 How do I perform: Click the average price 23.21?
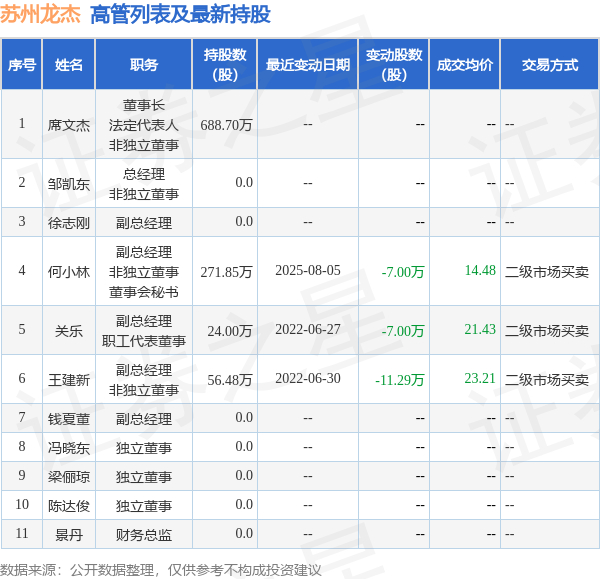point(480,378)
